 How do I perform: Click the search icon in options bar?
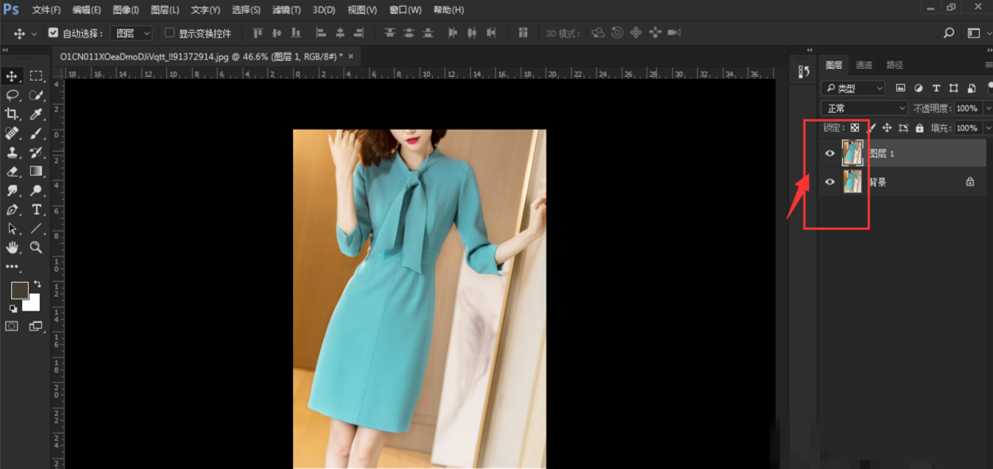949,33
